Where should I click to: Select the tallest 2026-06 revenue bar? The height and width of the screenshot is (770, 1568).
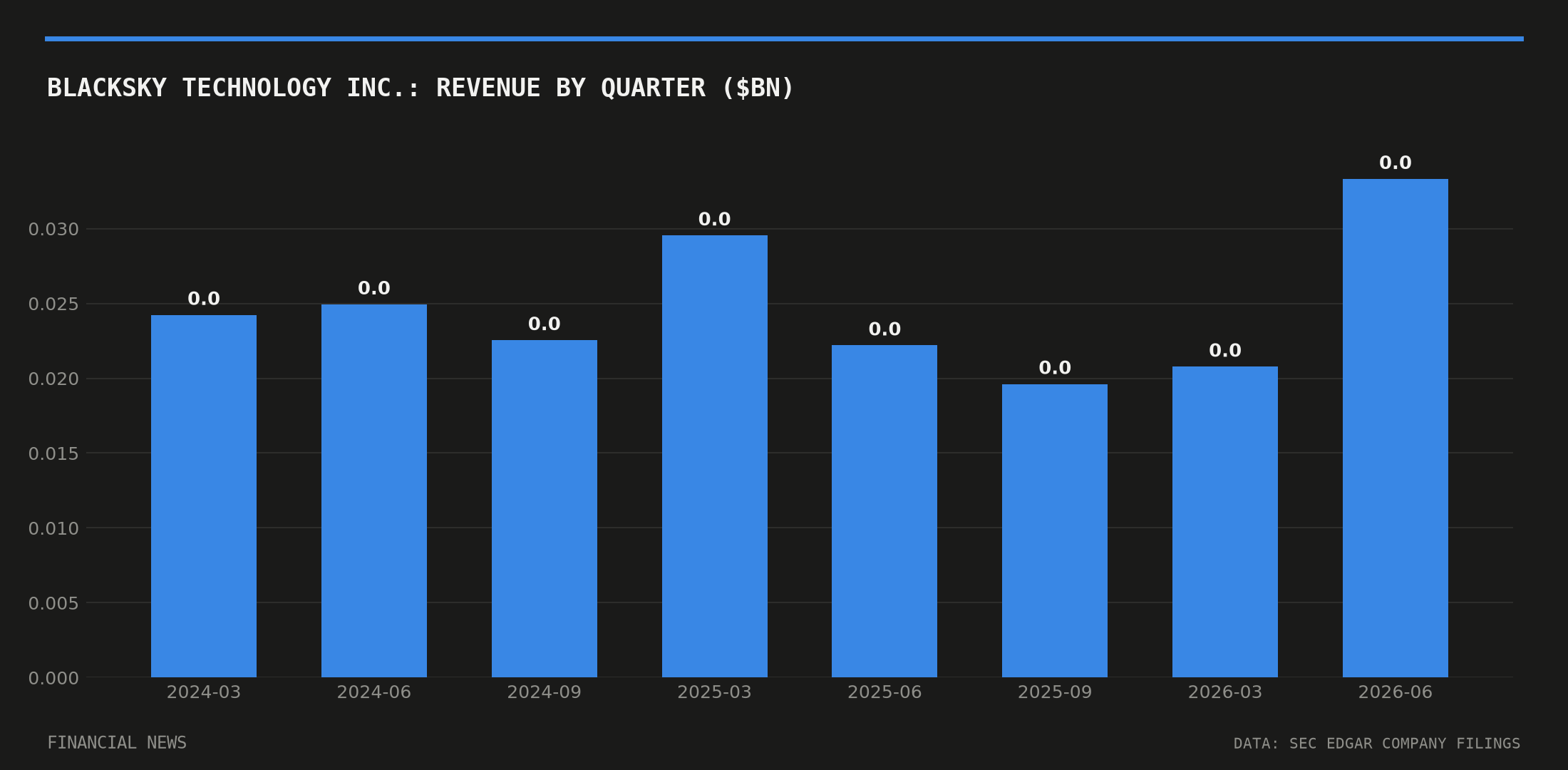pyautogui.click(x=1396, y=428)
